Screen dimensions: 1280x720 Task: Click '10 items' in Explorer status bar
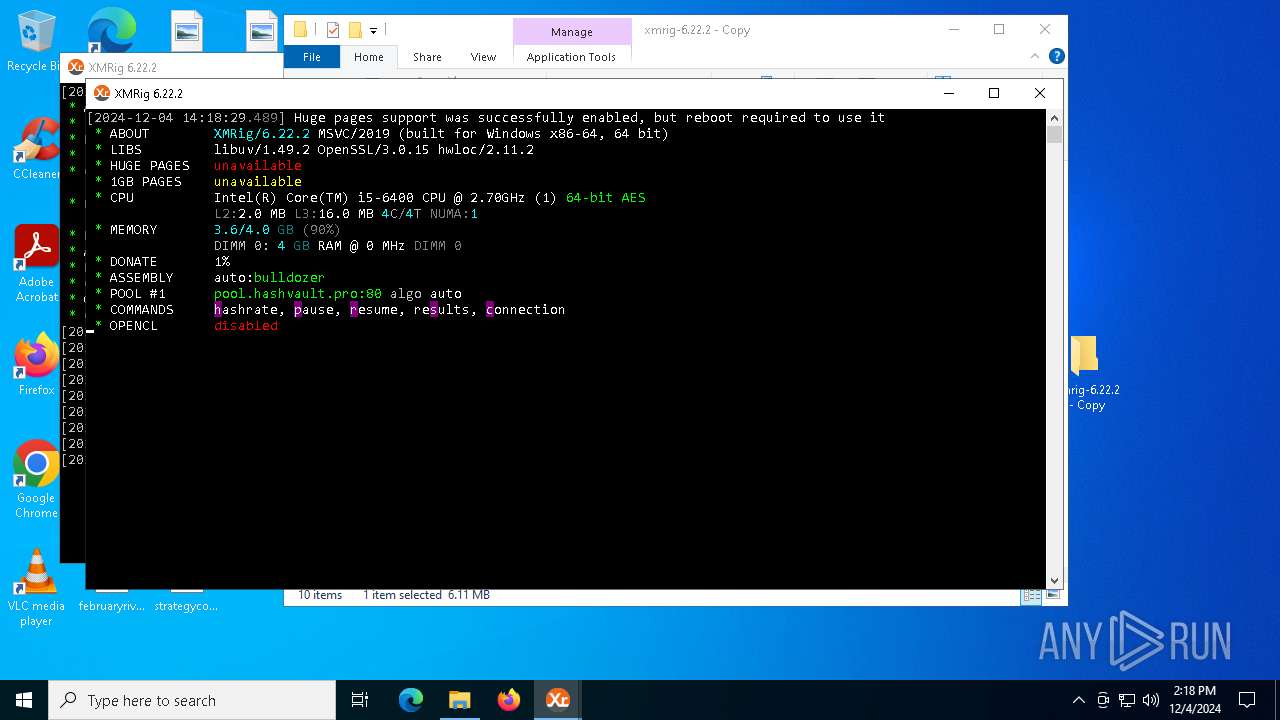pyautogui.click(x=320, y=595)
